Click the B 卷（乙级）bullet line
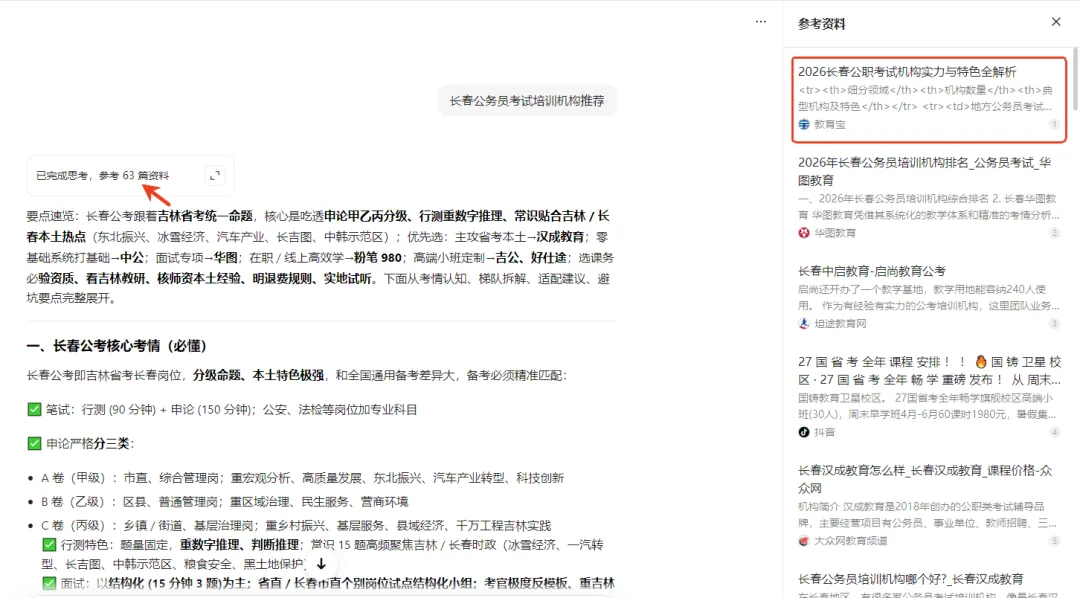 coord(225,502)
